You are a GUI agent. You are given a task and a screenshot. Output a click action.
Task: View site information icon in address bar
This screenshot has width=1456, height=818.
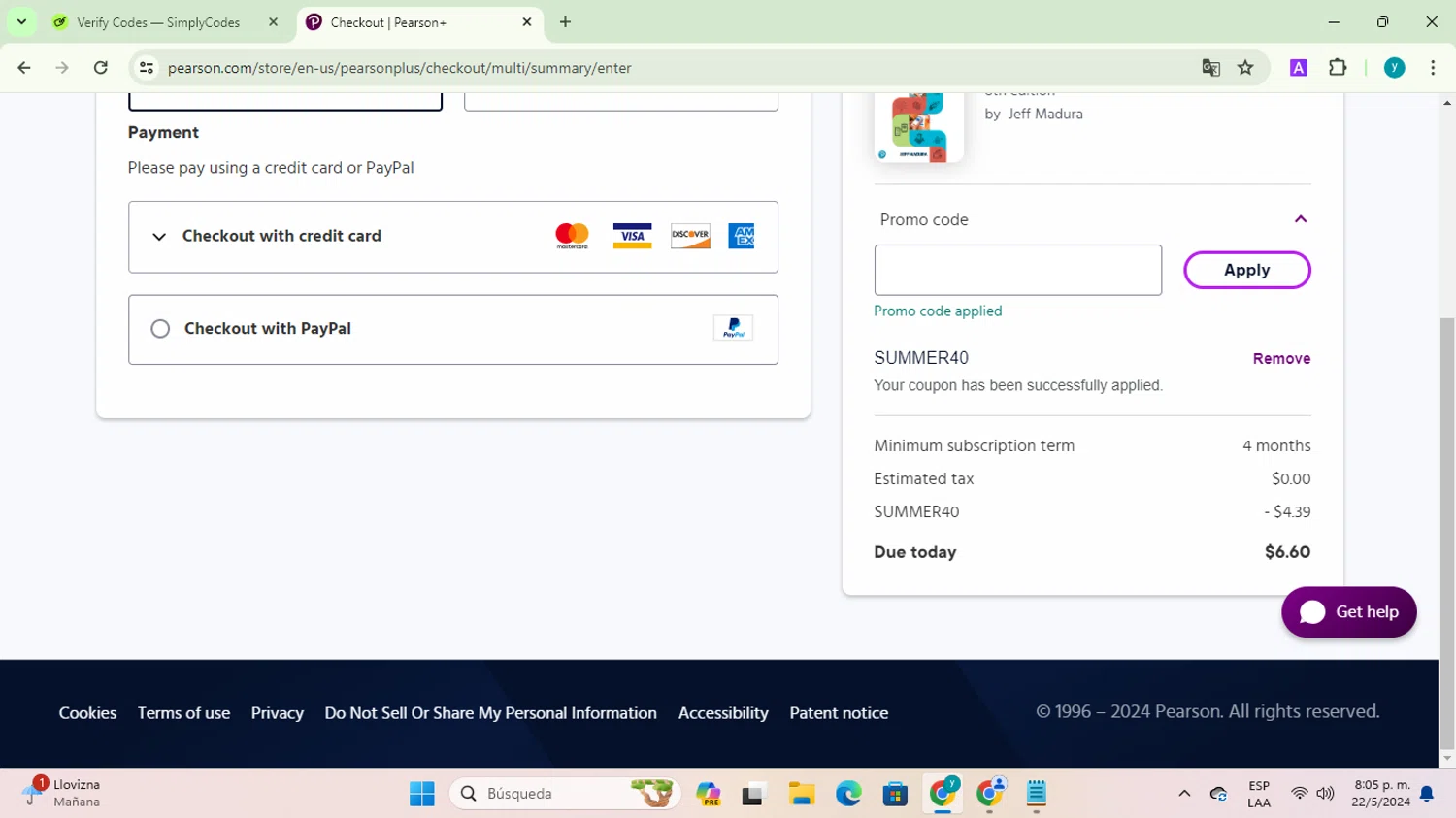pos(147,68)
